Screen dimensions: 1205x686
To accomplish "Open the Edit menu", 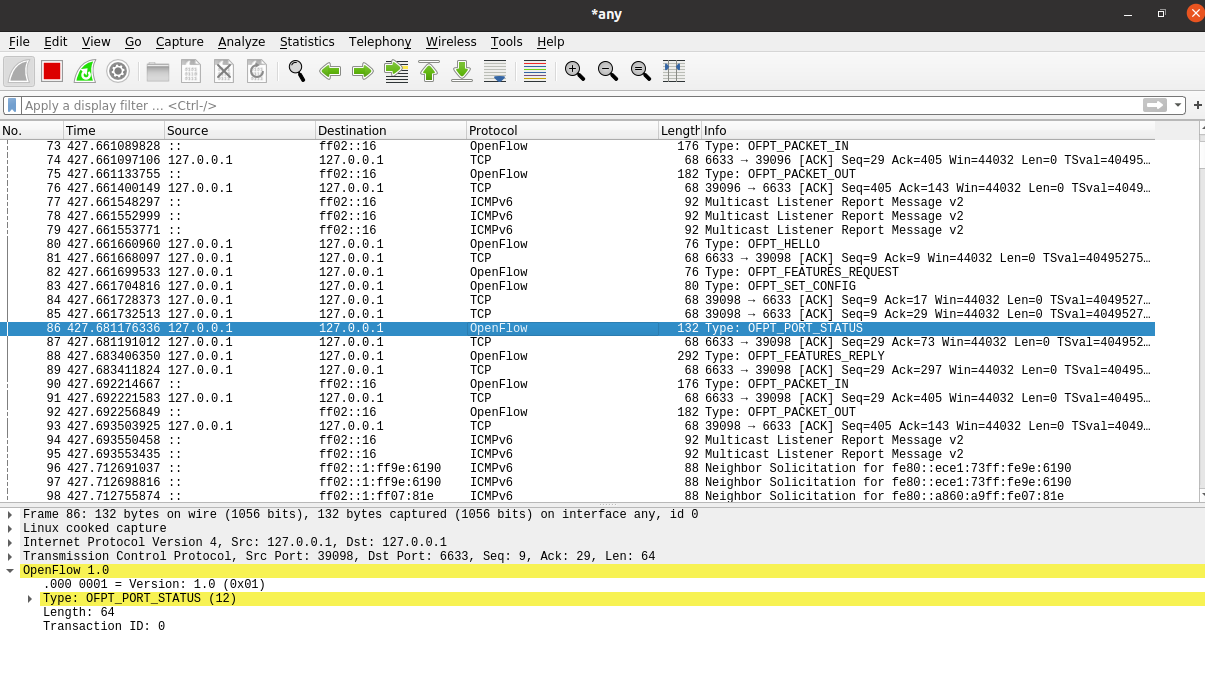I will coord(55,42).
